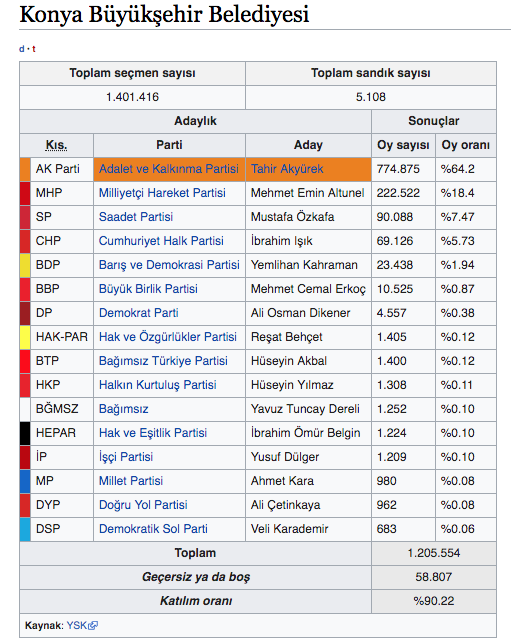Open Halkın Kurtuluş Partisi link
The height and width of the screenshot is (643, 511).
pos(157,385)
